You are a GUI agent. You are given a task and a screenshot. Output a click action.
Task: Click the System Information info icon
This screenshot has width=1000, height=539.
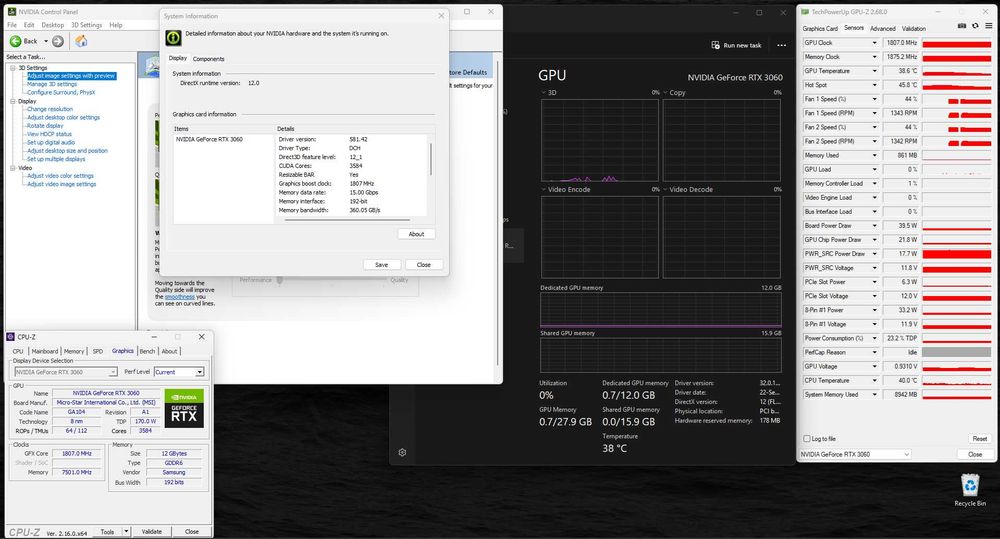tap(173, 38)
